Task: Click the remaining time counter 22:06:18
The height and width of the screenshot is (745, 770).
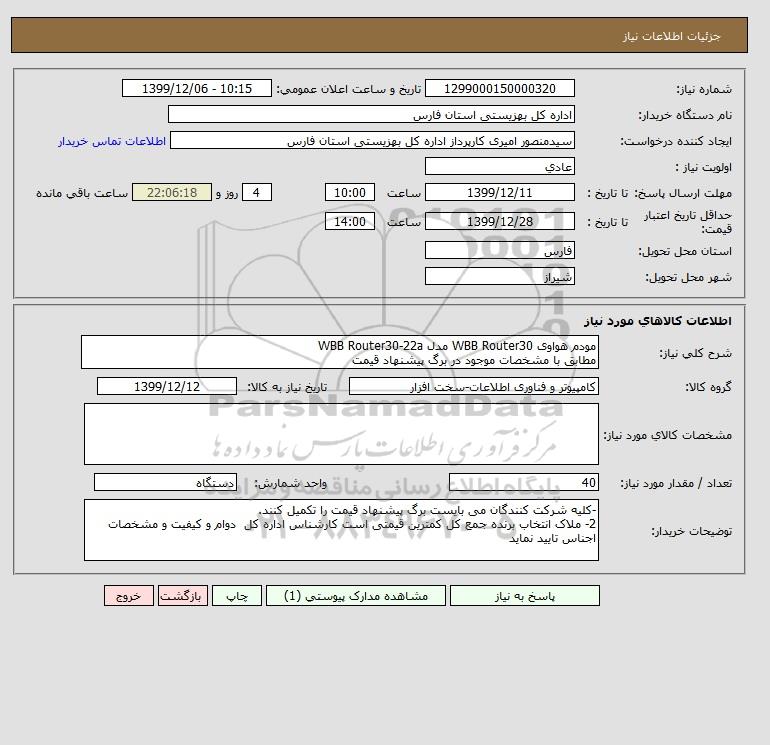Action: 172,193
